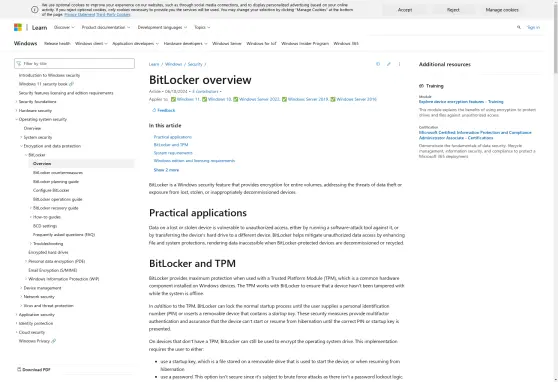The height and width of the screenshot is (382, 558).
Task: Expand the System security tree node
Action: coord(21,137)
